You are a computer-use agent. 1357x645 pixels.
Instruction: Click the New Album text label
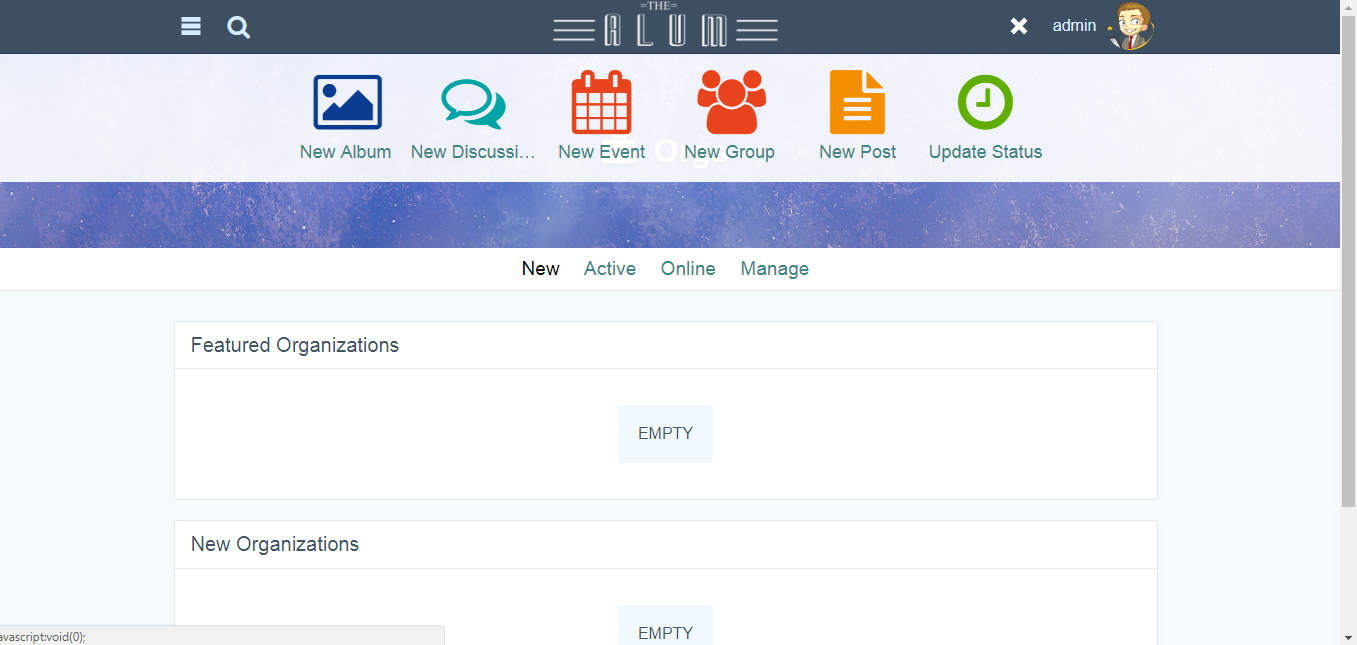click(345, 152)
